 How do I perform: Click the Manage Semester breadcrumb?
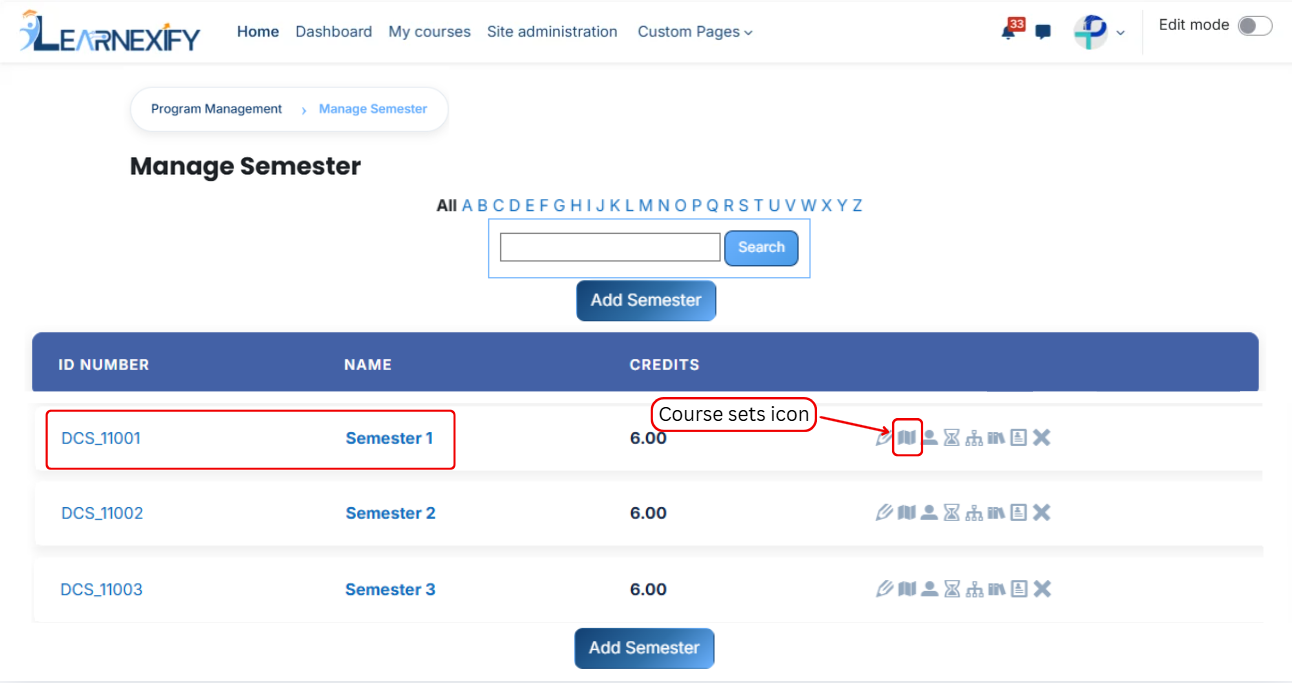pos(373,109)
